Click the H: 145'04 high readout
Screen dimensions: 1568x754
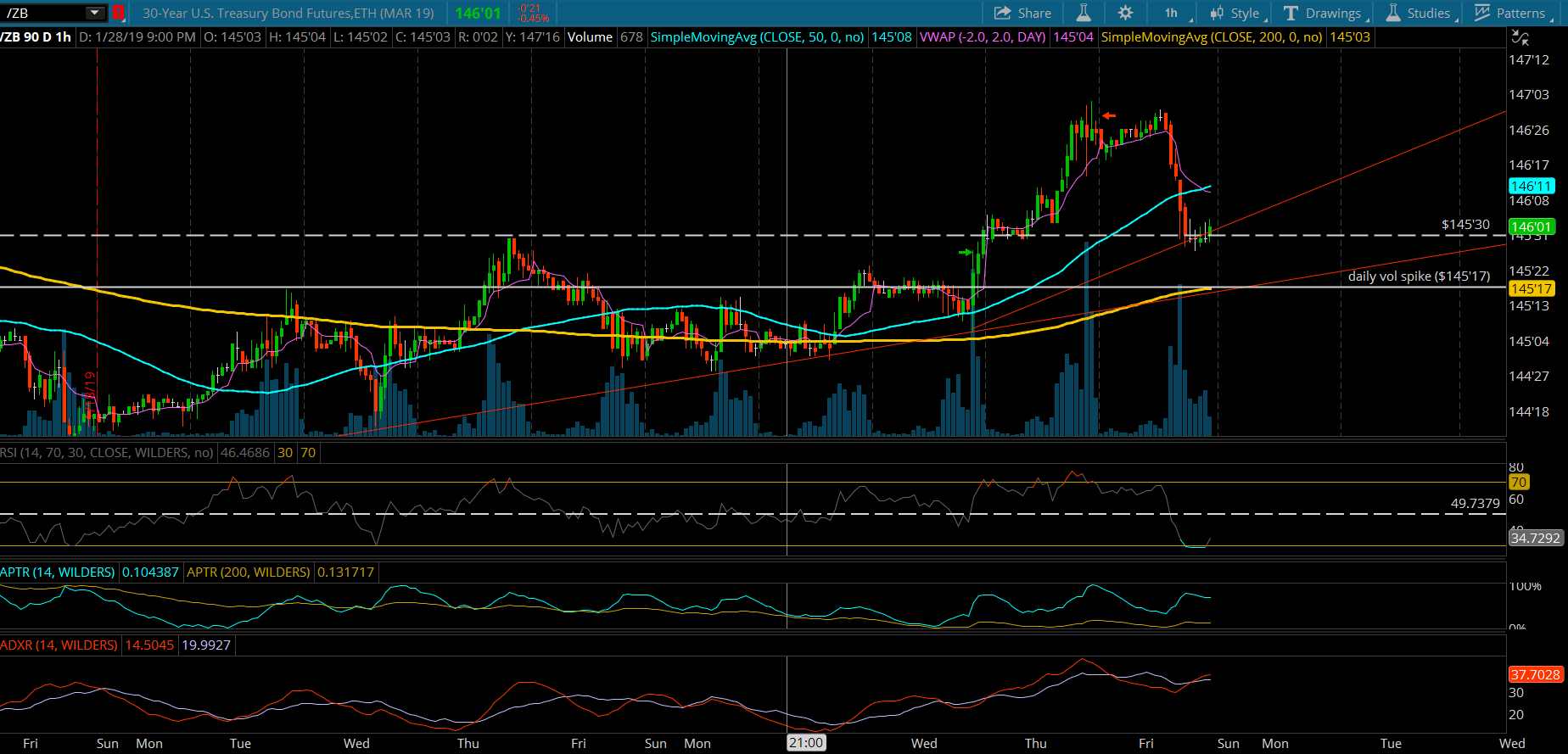[x=297, y=37]
